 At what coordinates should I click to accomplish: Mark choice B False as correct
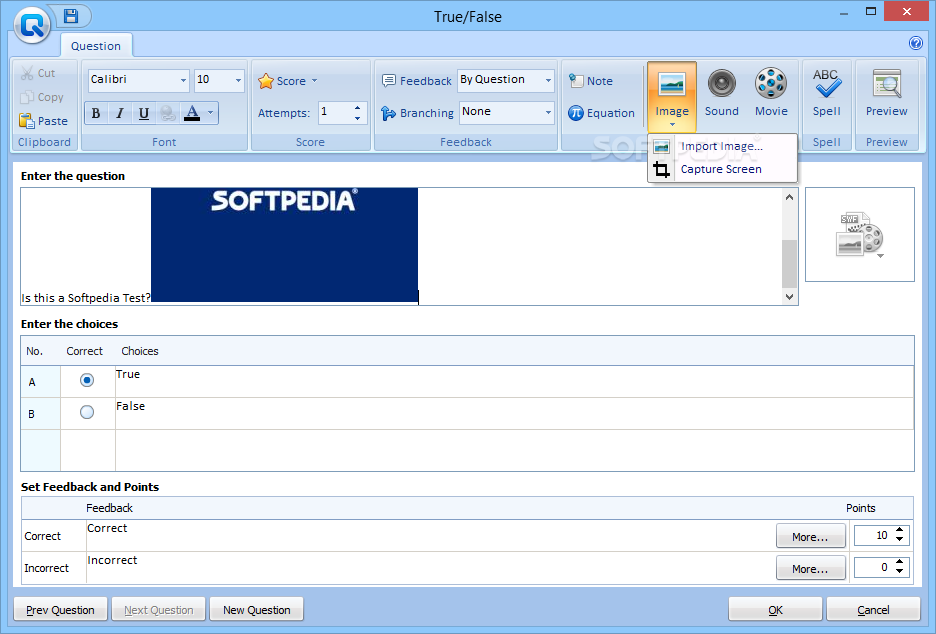(87, 413)
